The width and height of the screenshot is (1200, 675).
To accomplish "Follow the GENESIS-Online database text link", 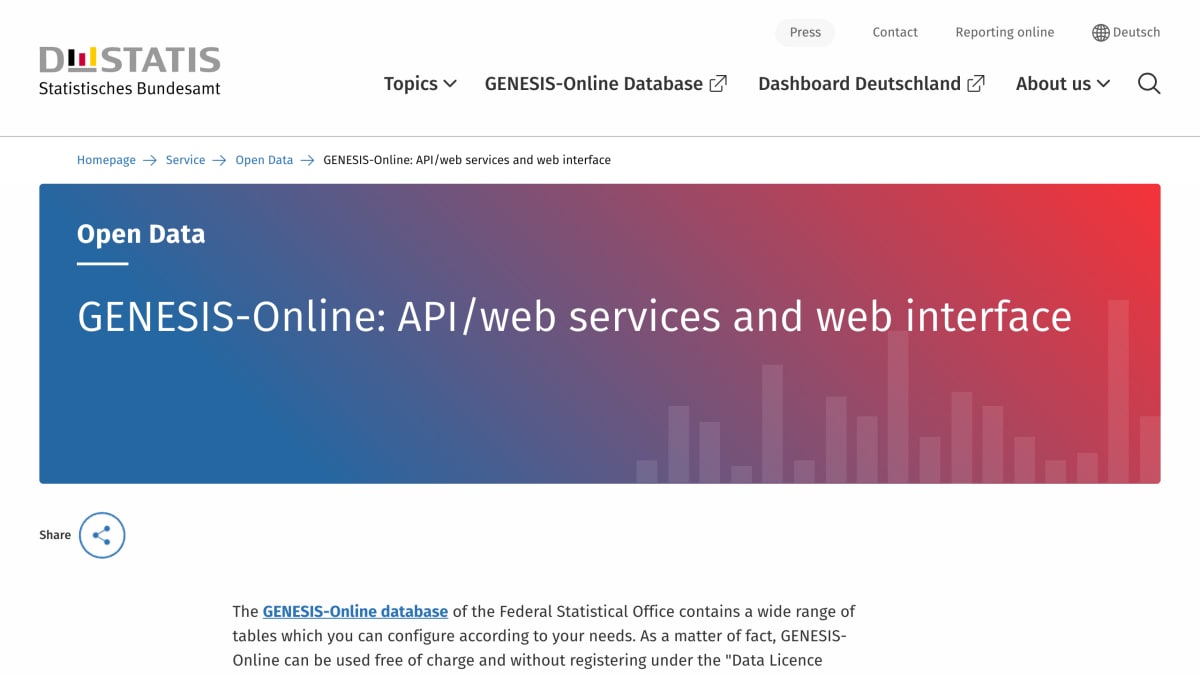I will pos(355,611).
